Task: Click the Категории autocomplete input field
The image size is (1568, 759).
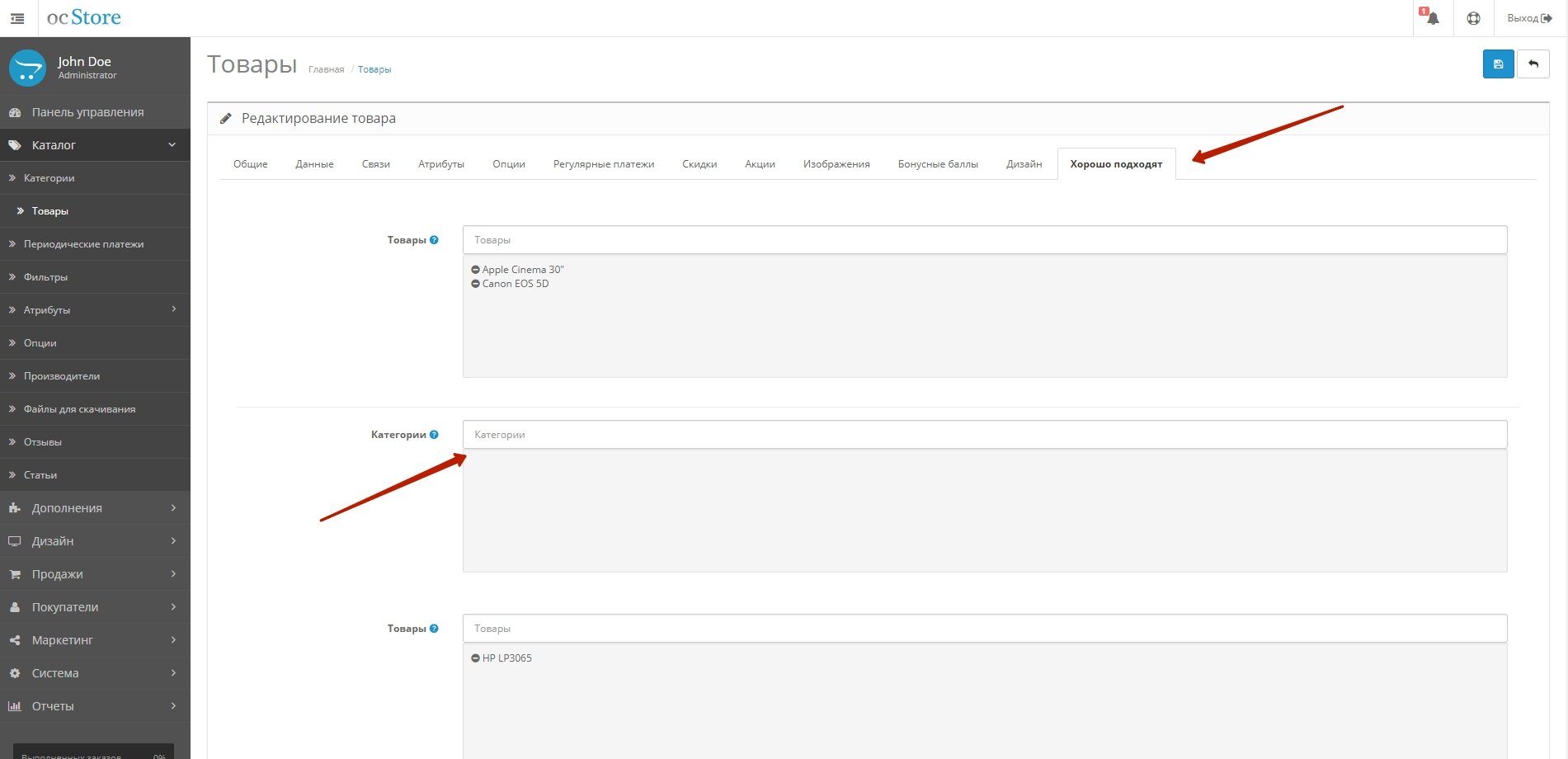Action: tap(984, 435)
